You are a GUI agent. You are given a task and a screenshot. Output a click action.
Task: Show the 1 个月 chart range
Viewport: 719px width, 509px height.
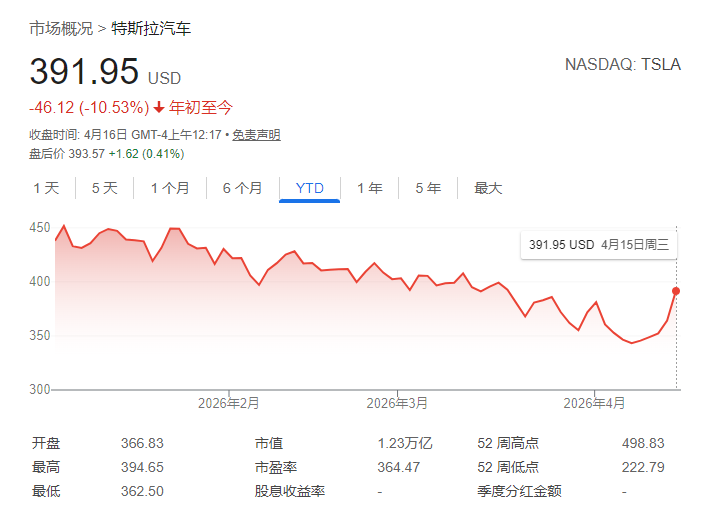pyautogui.click(x=170, y=188)
